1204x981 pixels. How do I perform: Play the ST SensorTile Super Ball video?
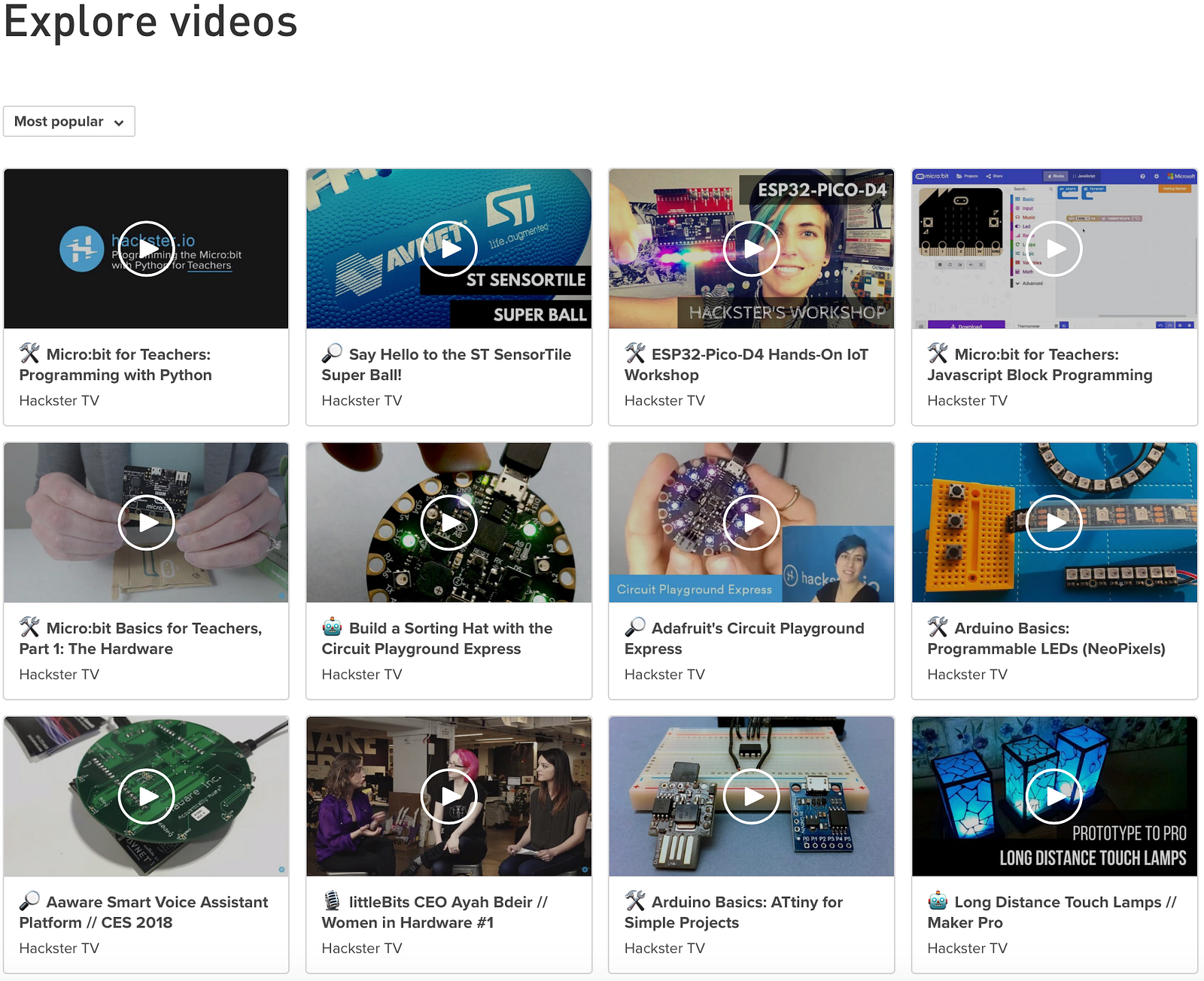pyautogui.click(x=449, y=249)
